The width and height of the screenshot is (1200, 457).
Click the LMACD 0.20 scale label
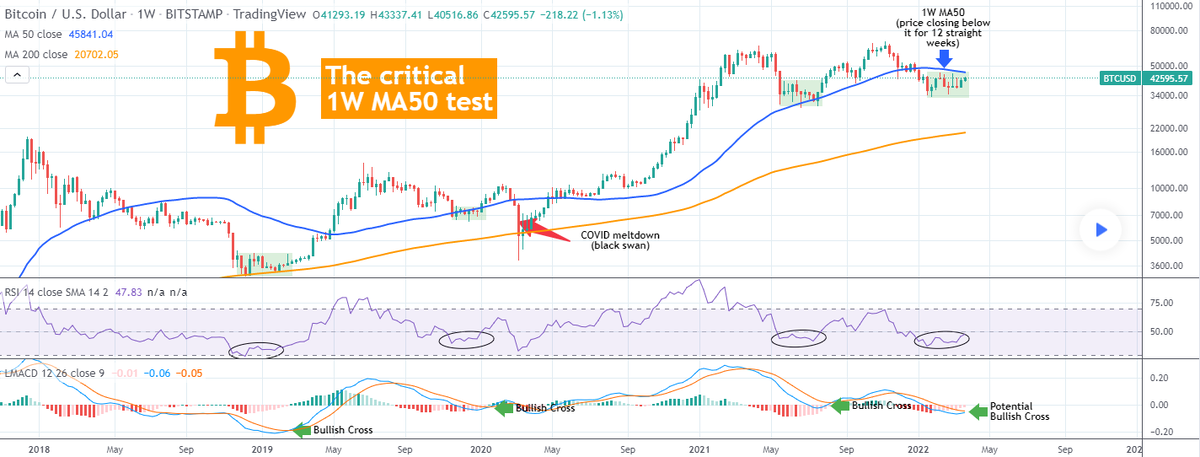(x=1160, y=378)
